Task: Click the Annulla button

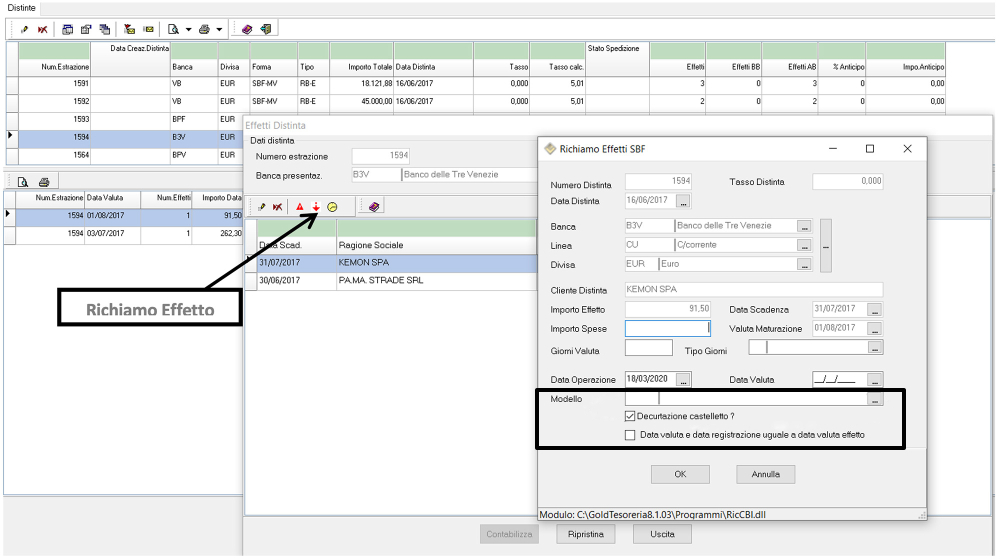Action: [765, 474]
